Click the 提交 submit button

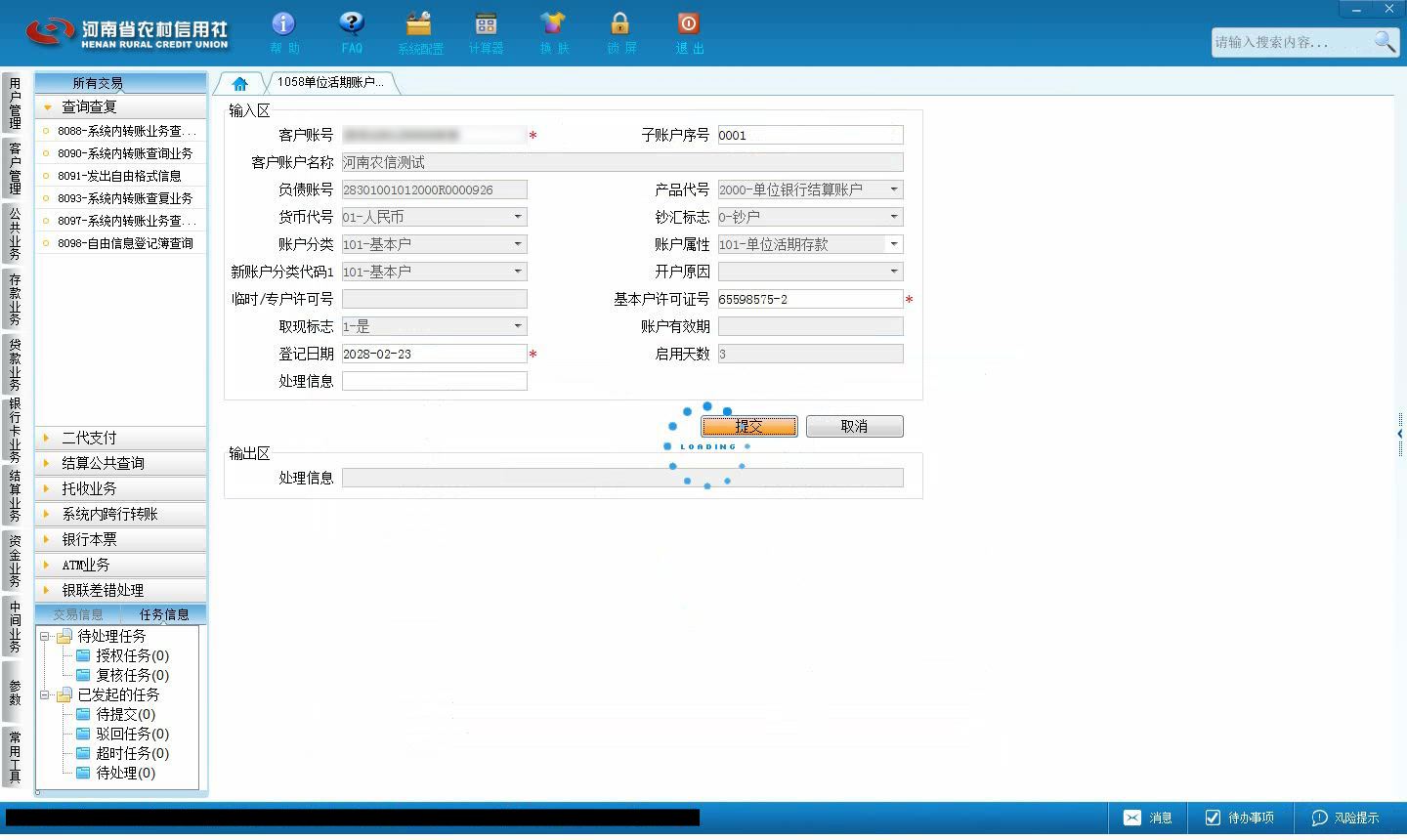749,426
